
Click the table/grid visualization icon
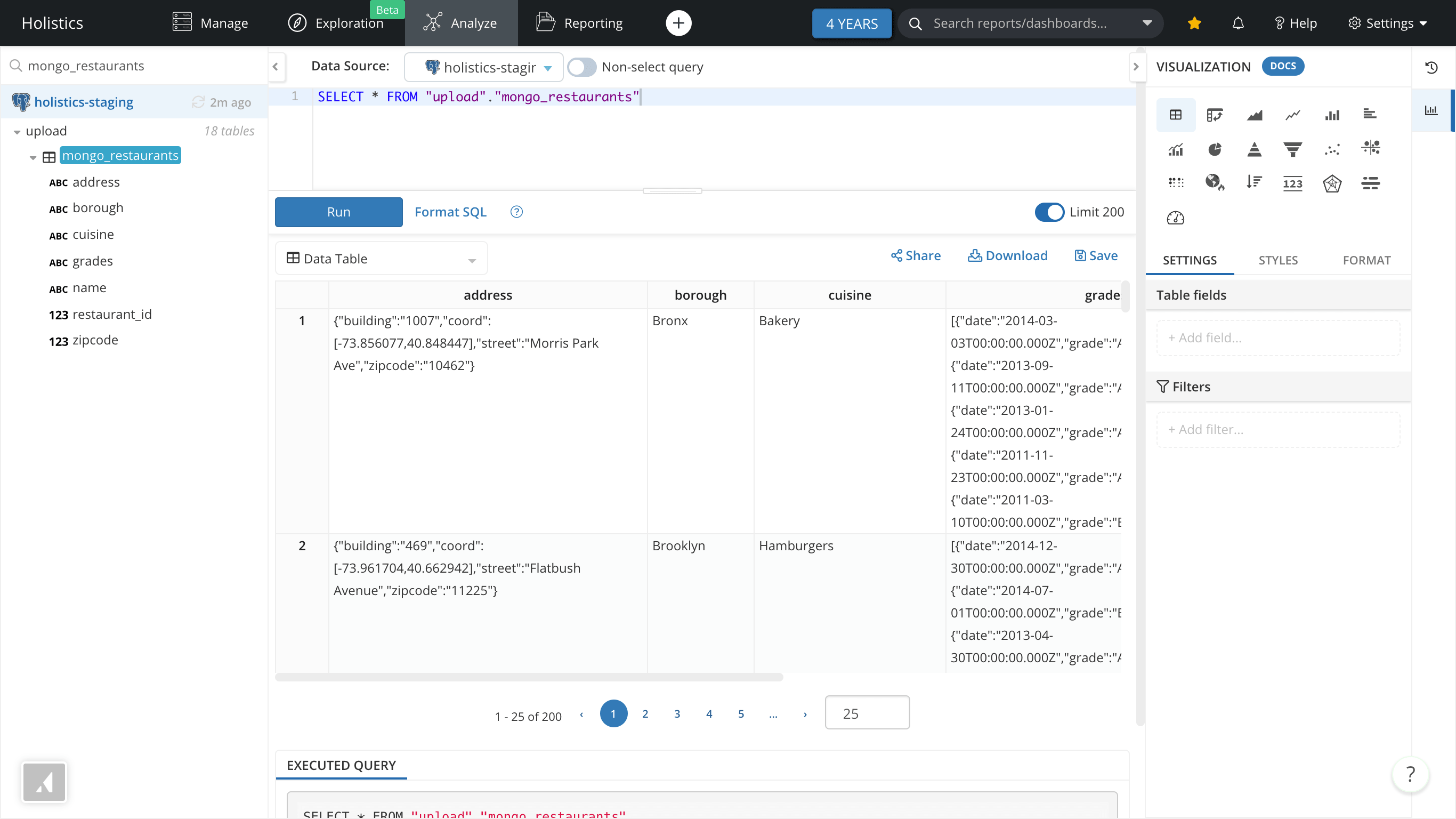[1176, 113]
